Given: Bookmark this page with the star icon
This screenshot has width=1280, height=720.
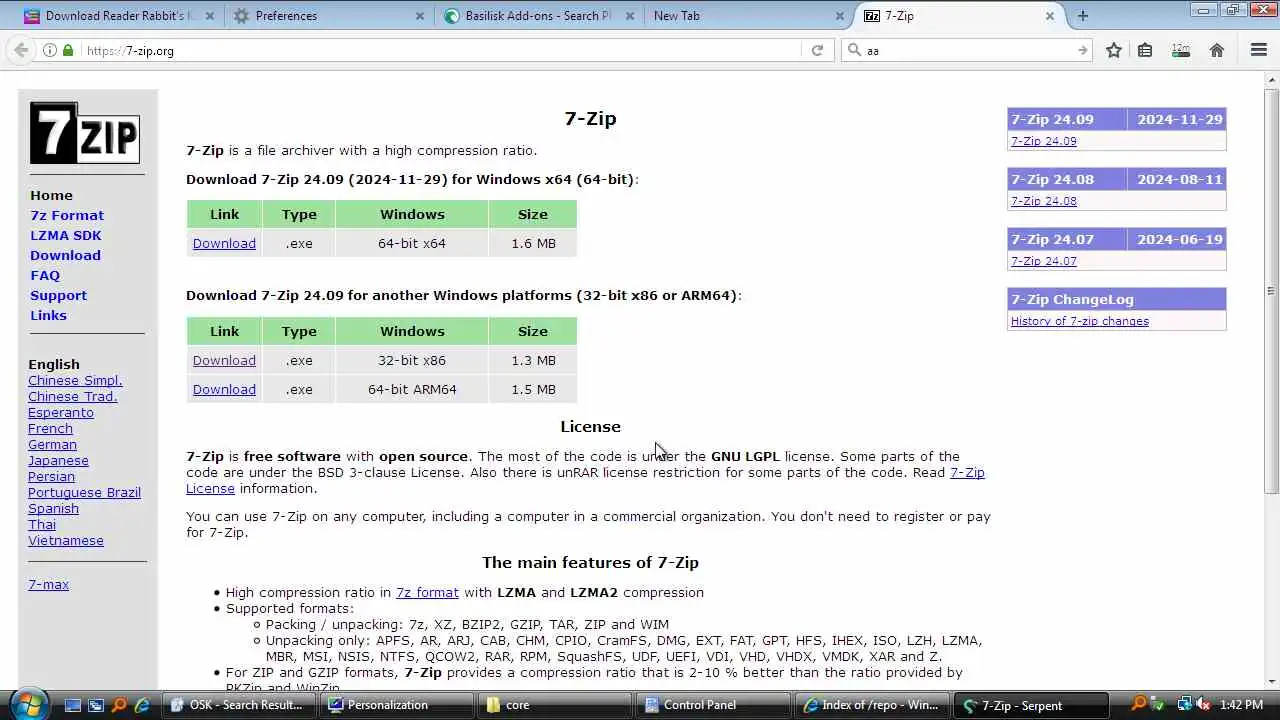Looking at the screenshot, I should 1114,50.
